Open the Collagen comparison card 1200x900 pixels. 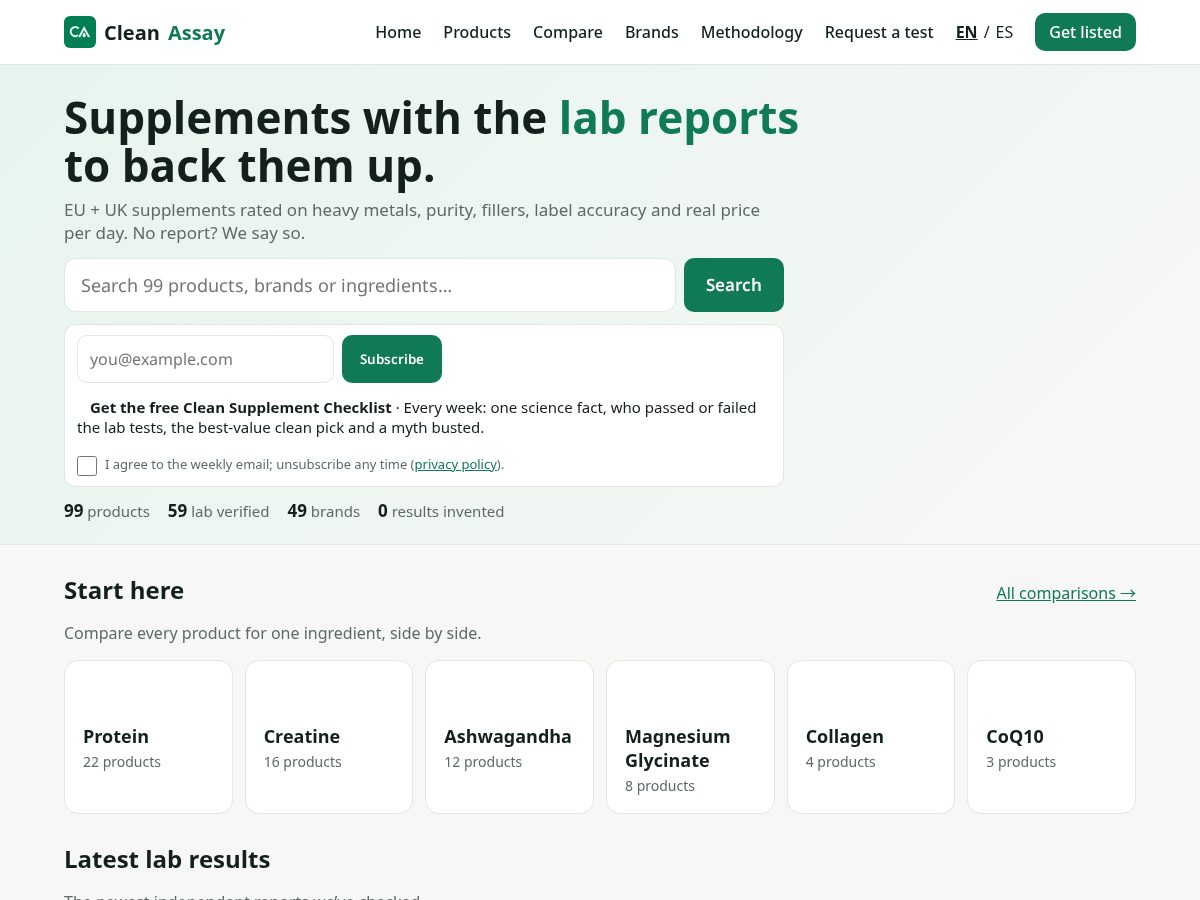coord(871,737)
